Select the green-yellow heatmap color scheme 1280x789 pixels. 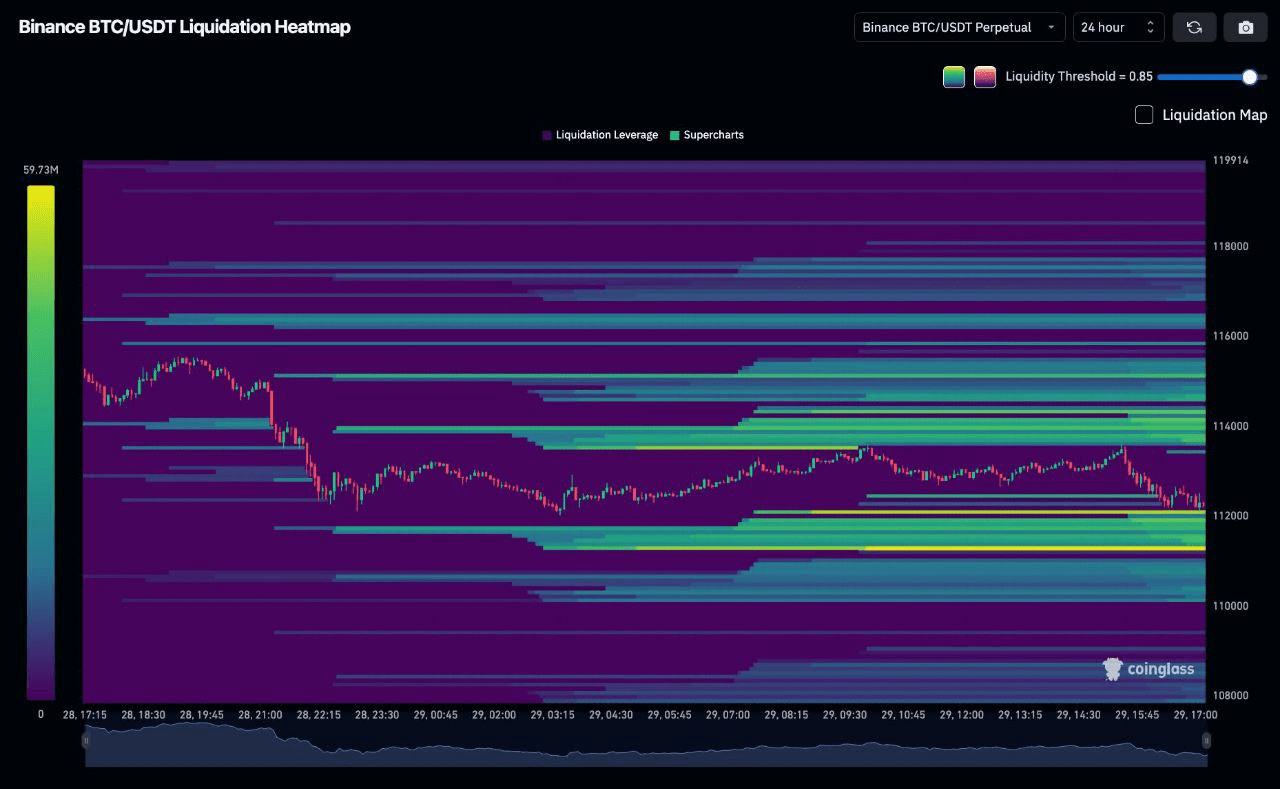[x=954, y=77]
